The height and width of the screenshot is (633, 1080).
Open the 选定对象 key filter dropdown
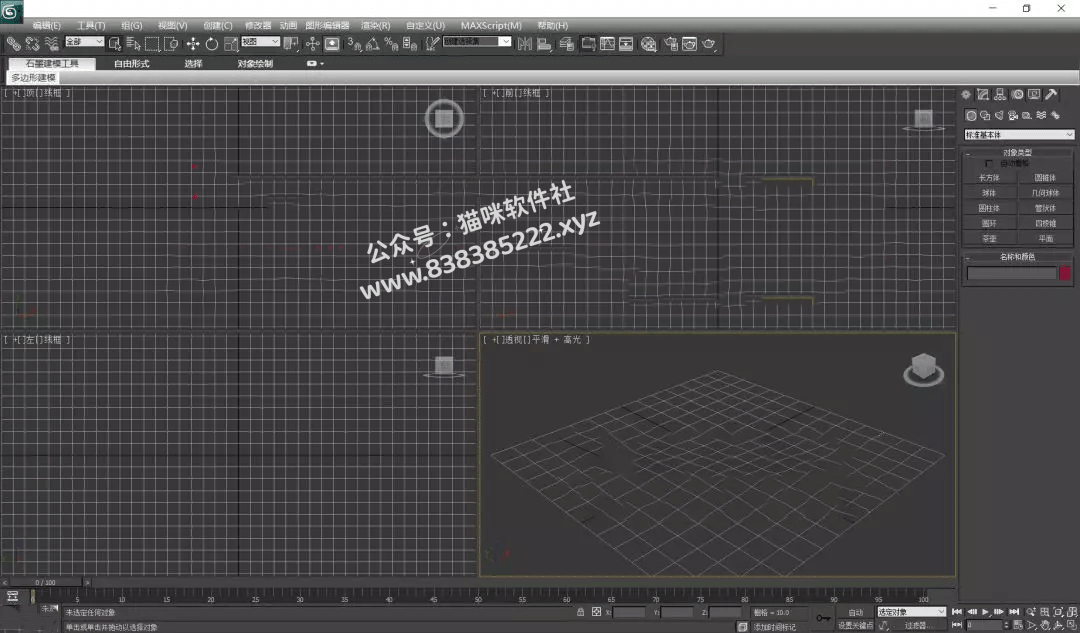coord(911,612)
